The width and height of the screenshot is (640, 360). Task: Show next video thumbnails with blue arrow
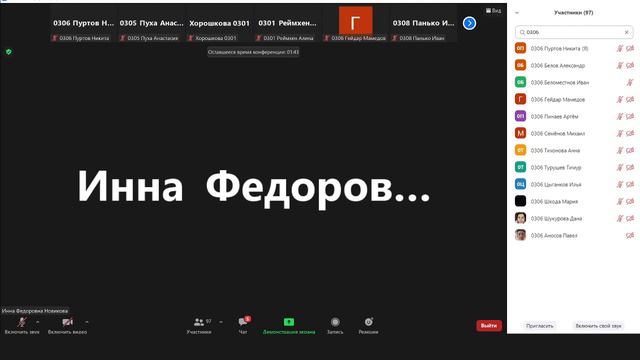(x=469, y=23)
